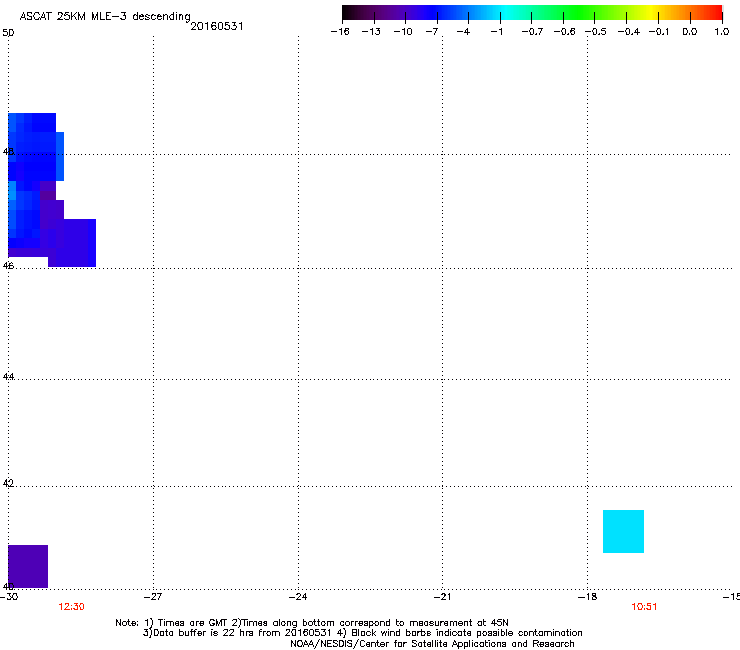
Task: Click the longitude label -24
Action: [298, 597]
